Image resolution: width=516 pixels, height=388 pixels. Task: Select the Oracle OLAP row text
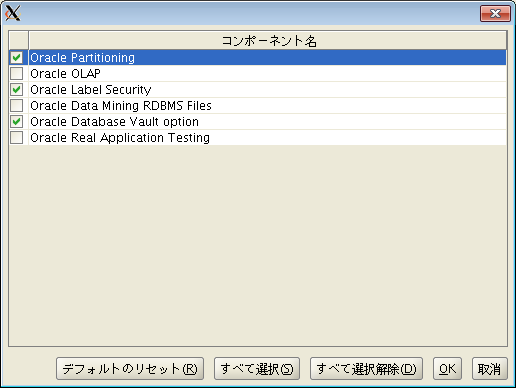65,74
